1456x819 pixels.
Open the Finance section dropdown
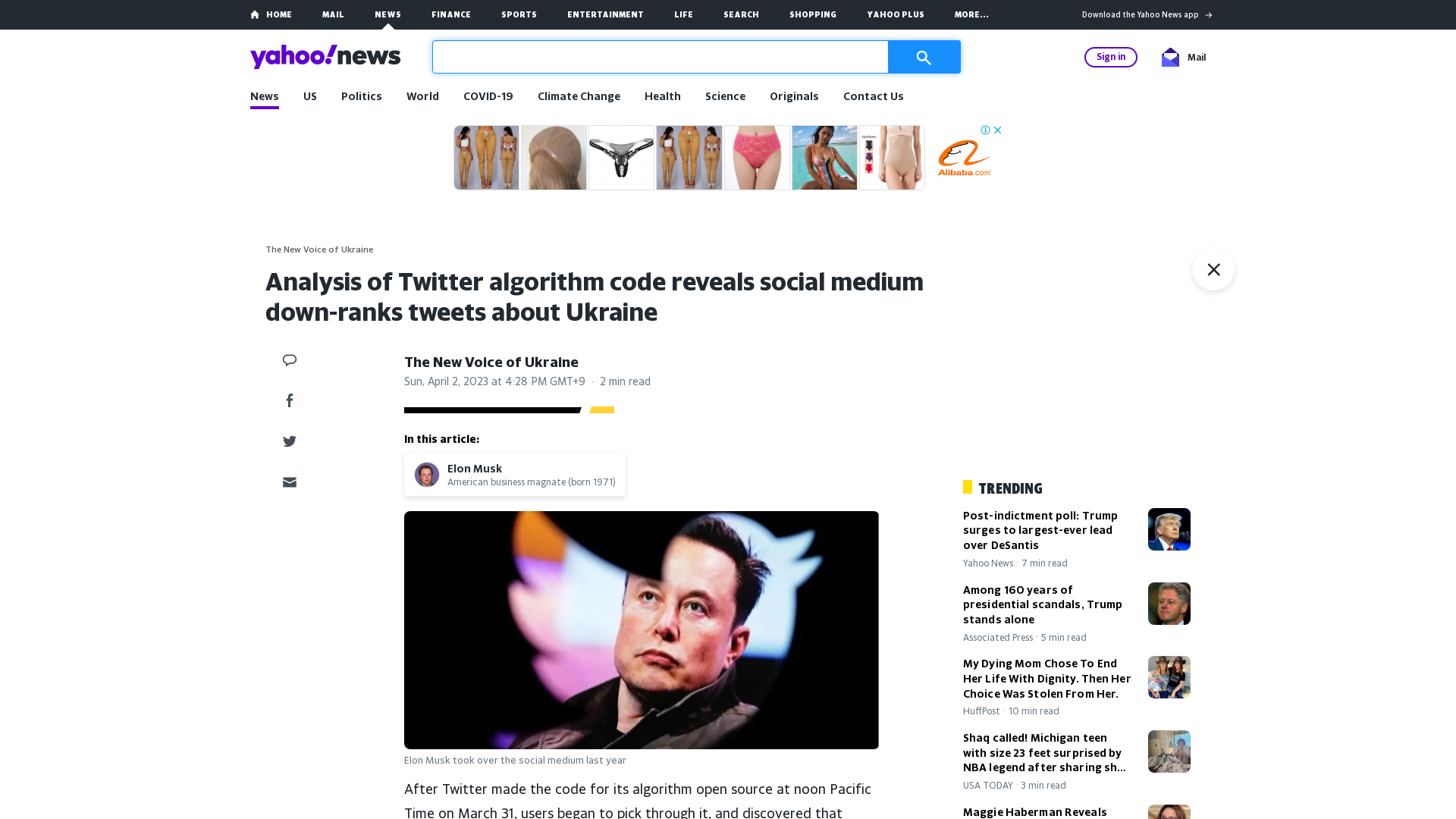point(450,14)
